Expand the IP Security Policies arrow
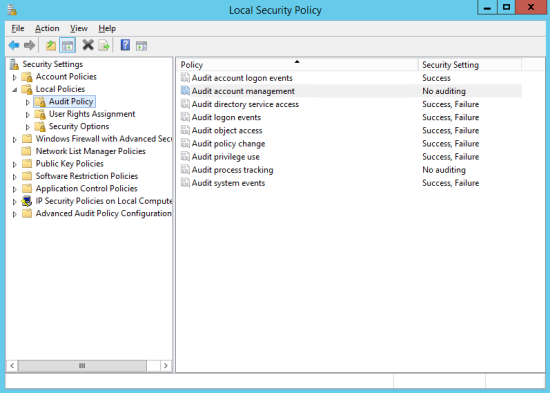Image resolution: width=550 pixels, height=393 pixels. (15, 202)
